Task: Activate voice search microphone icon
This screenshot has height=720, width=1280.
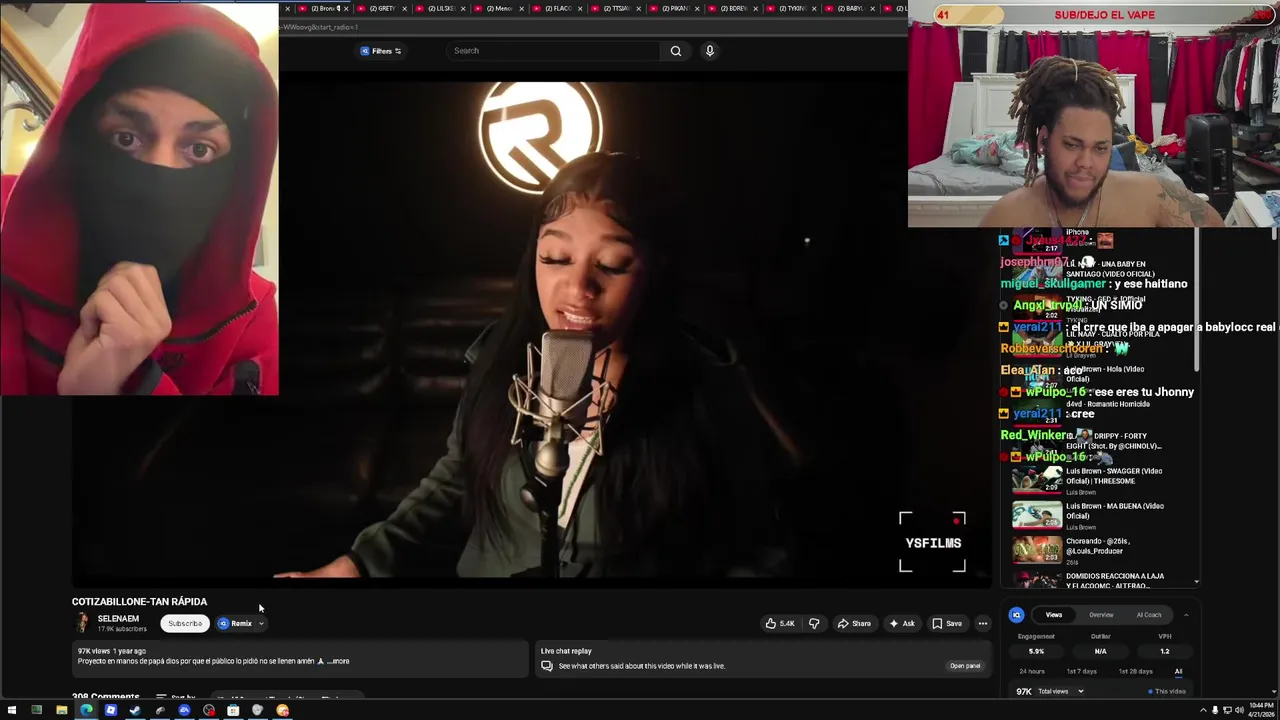Action: tap(710, 51)
